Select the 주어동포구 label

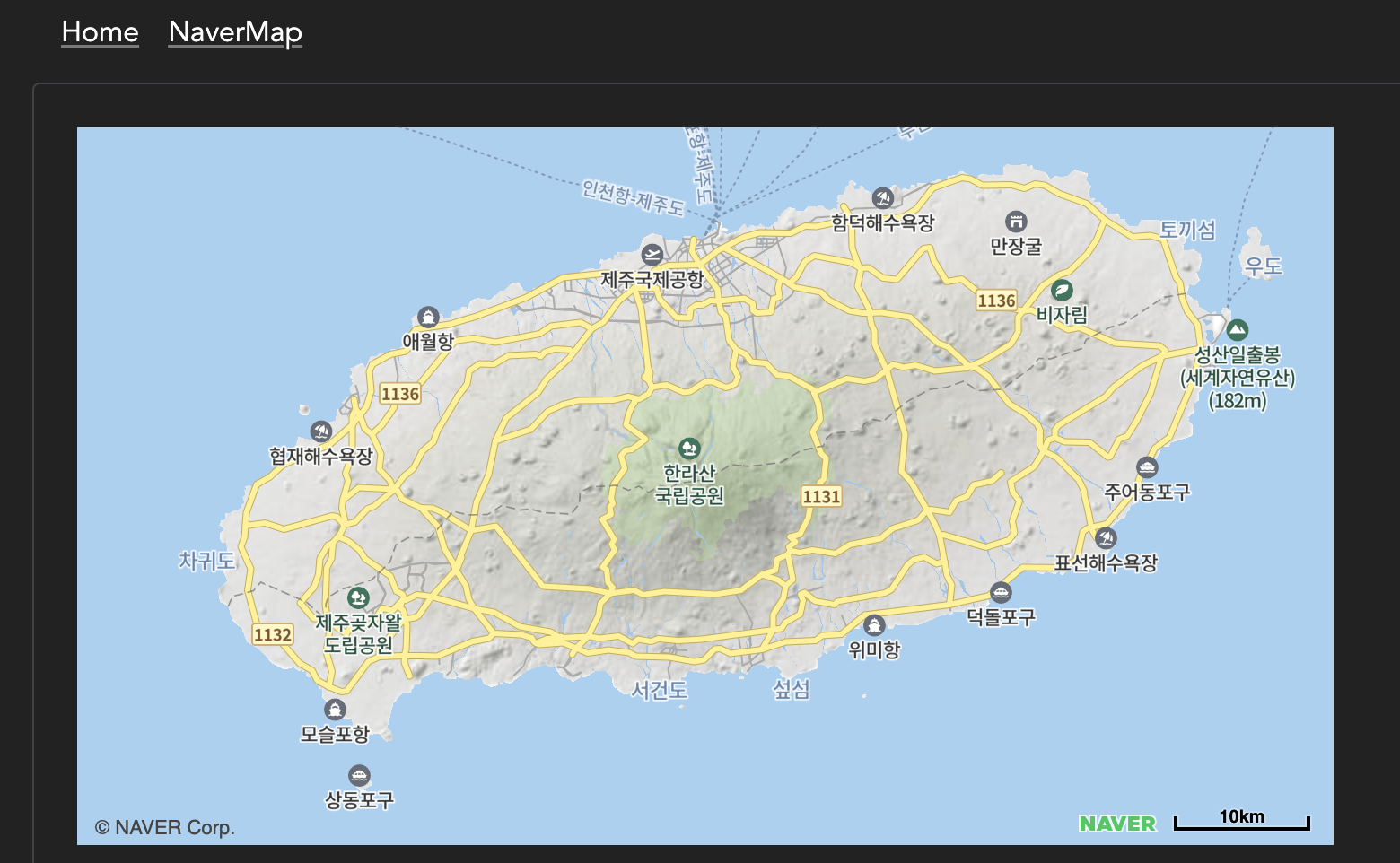tap(1147, 492)
